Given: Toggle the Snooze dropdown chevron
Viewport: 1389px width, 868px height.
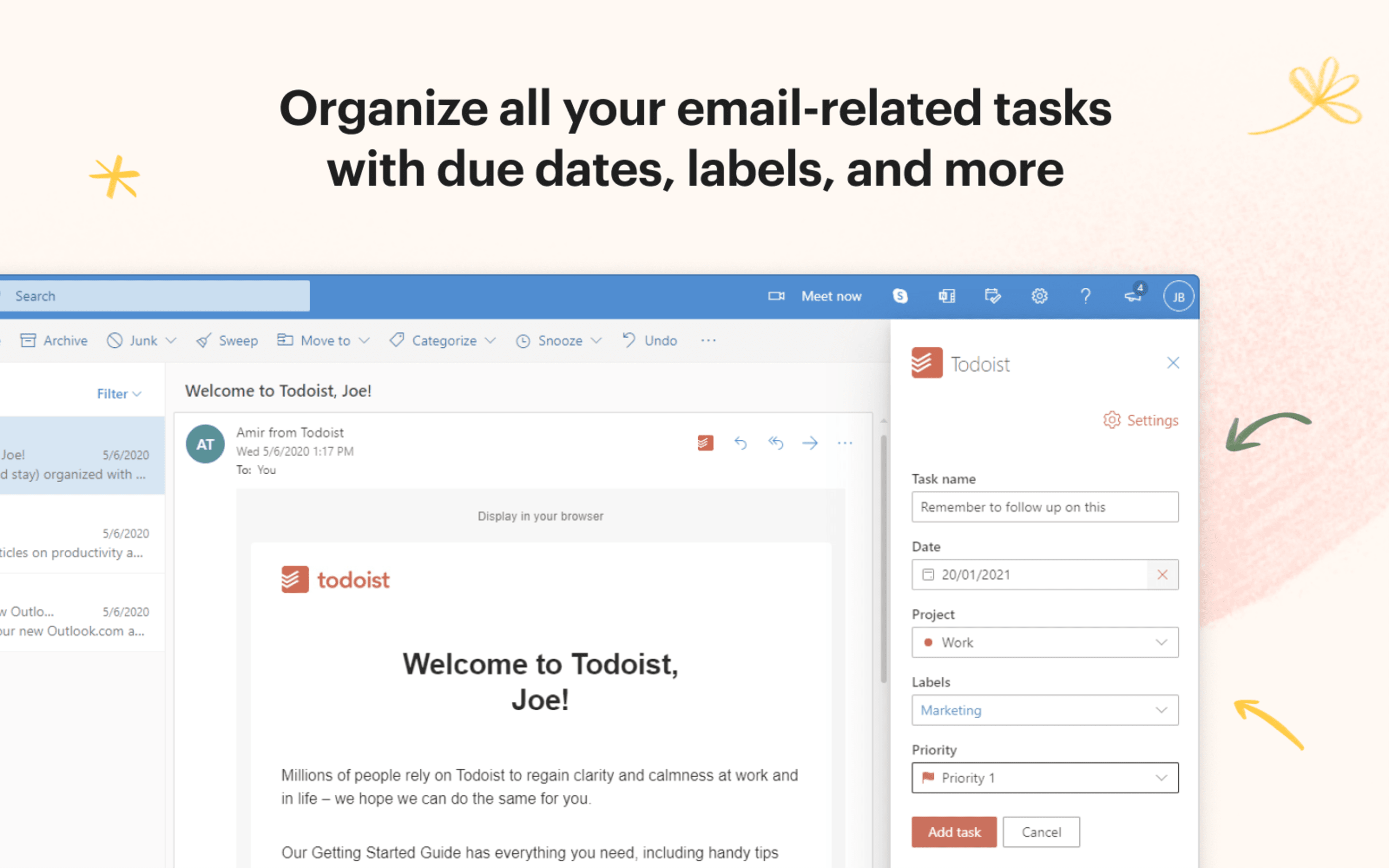Looking at the screenshot, I should click(598, 341).
